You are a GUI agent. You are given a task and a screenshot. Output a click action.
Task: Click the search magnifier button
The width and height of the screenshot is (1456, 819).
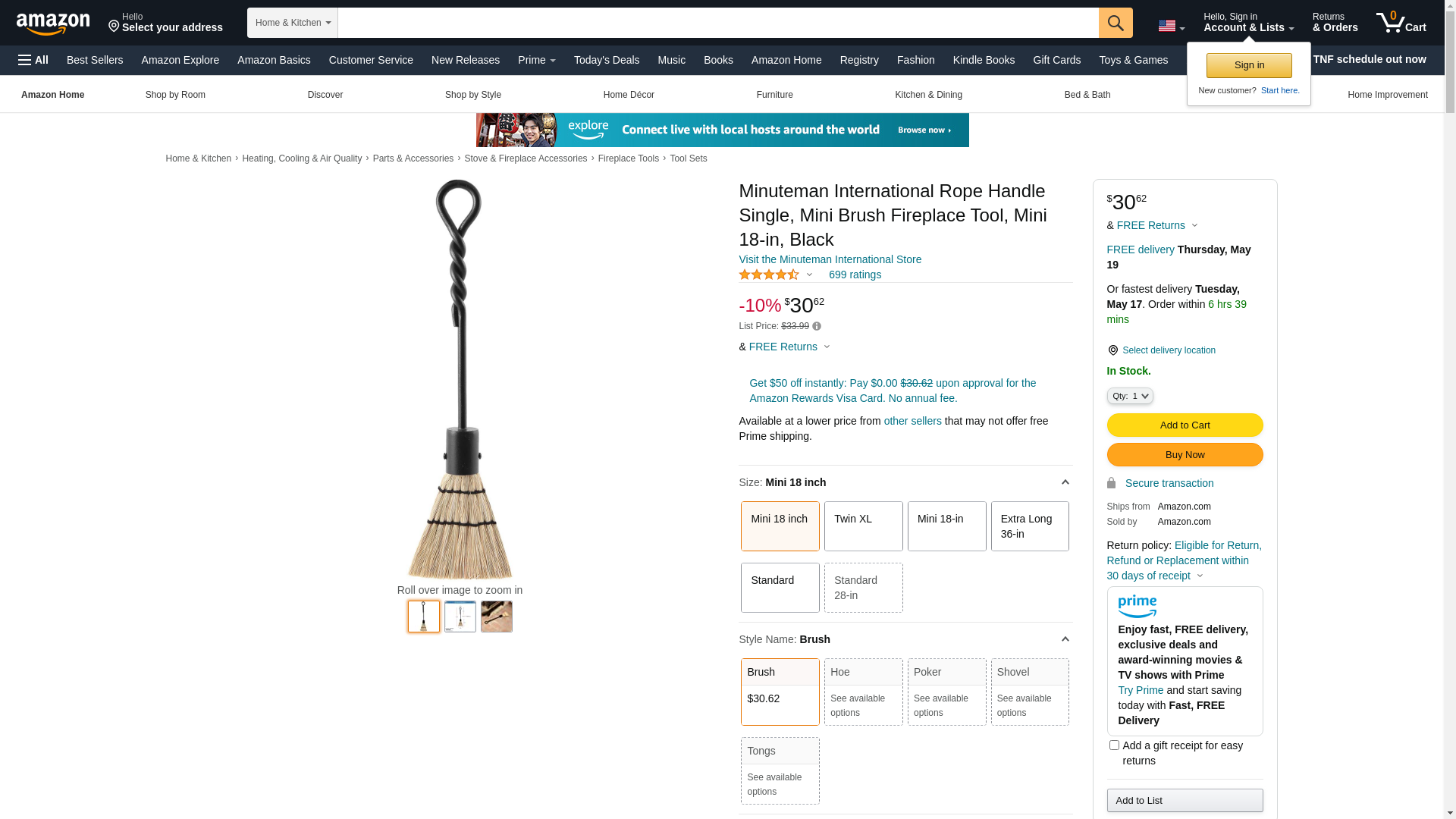(x=1116, y=23)
